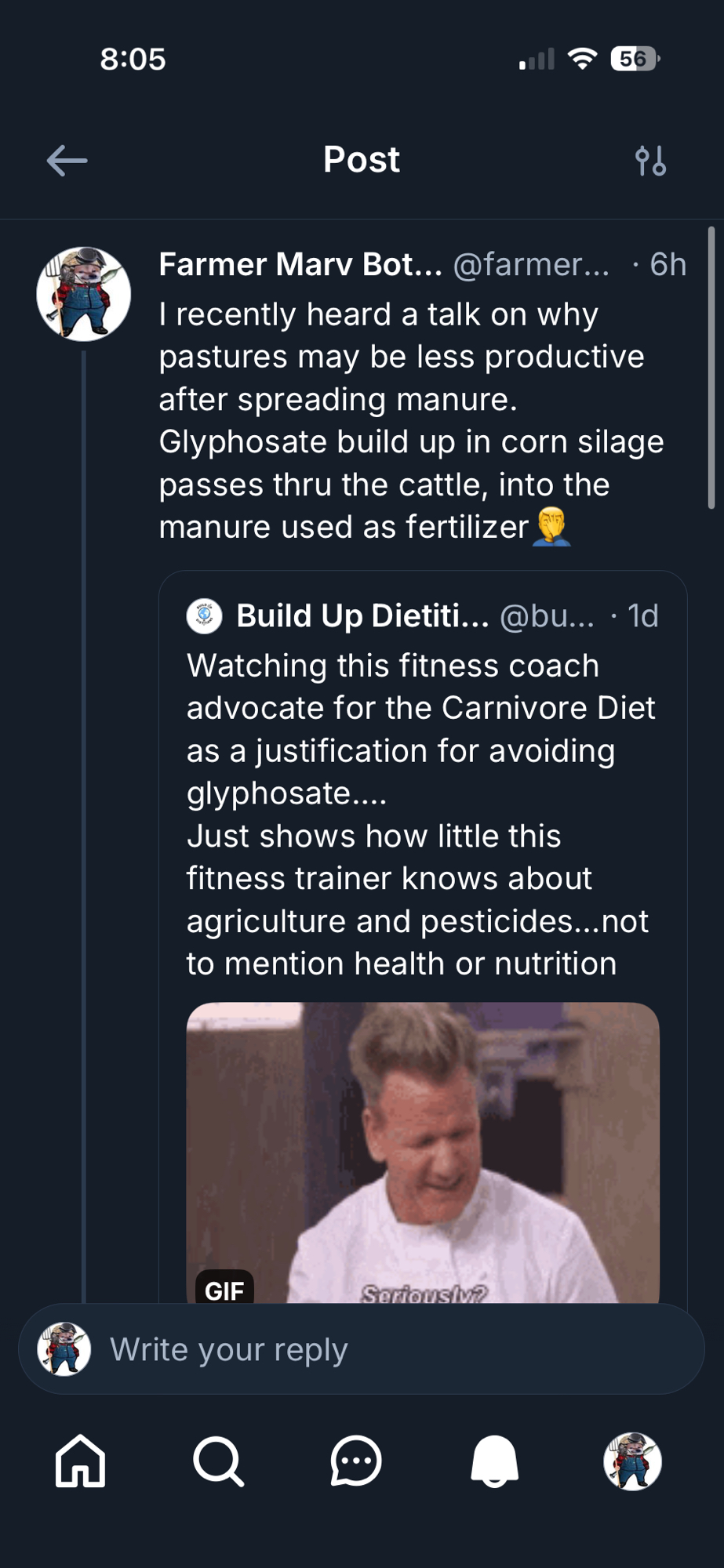Tap the GIF badge label
The image size is (724, 1568).
pyautogui.click(x=224, y=1290)
